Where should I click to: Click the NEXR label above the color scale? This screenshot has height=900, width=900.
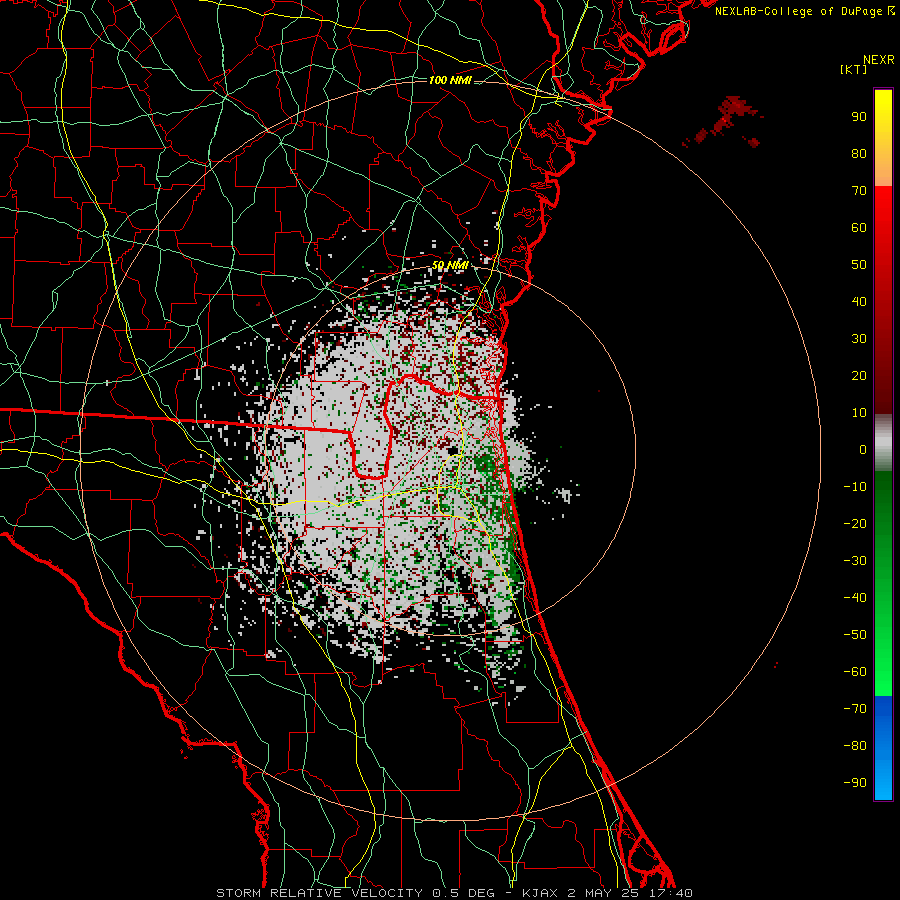[x=878, y=60]
